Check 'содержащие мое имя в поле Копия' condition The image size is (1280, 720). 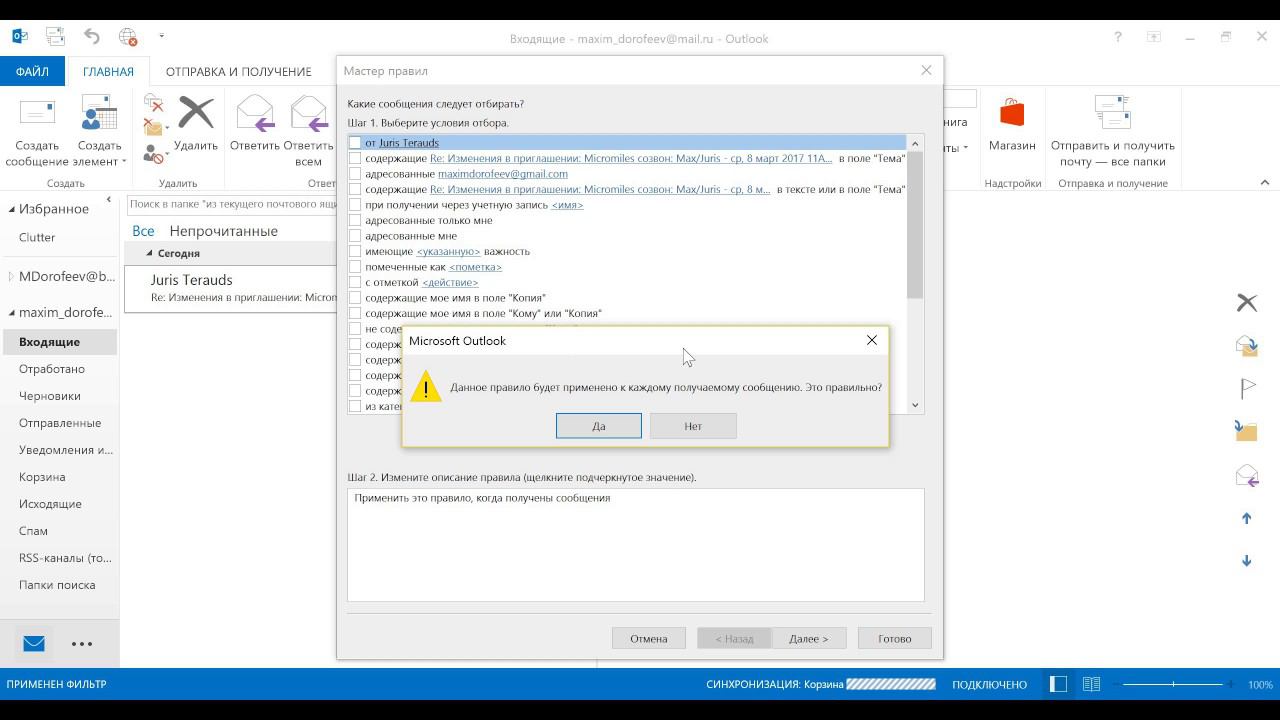[x=355, y=298]
